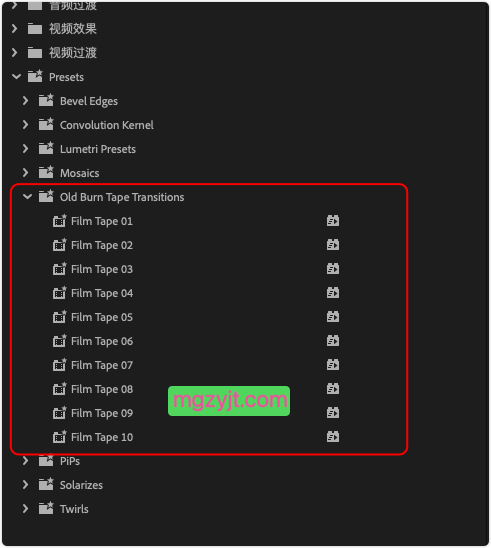Select the Solarizes folder label
This screenshot has height=548, width=491.
click(x=81, y=485)
